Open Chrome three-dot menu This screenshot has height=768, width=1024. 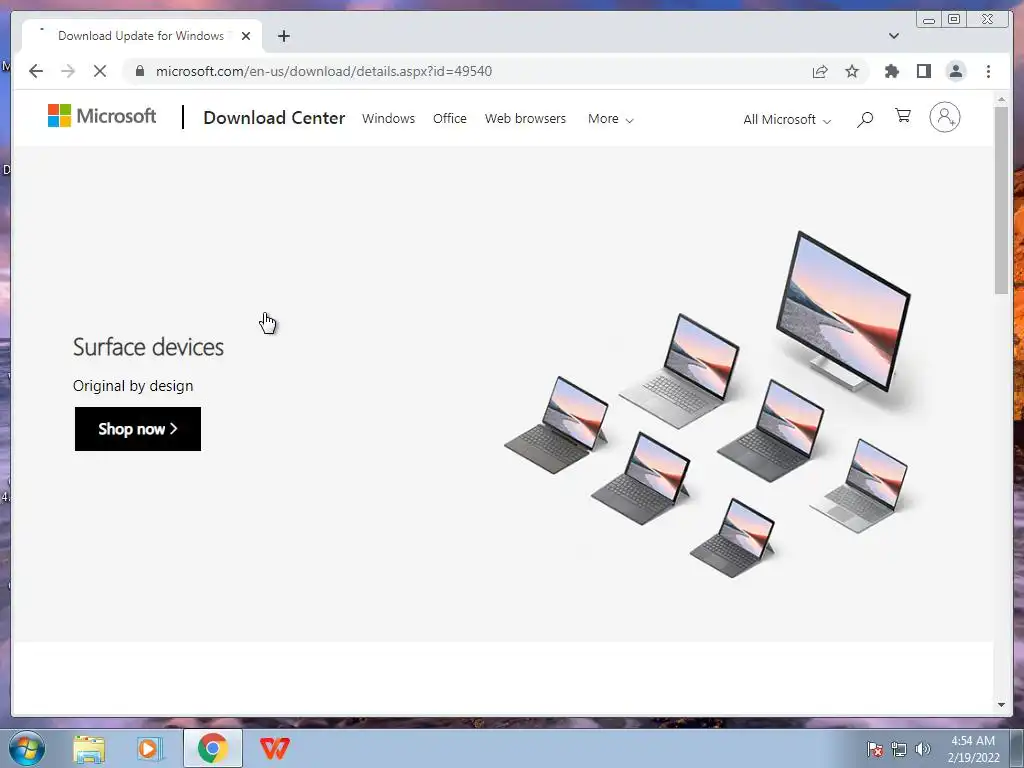pyautogui.click(x=988, y=71)
